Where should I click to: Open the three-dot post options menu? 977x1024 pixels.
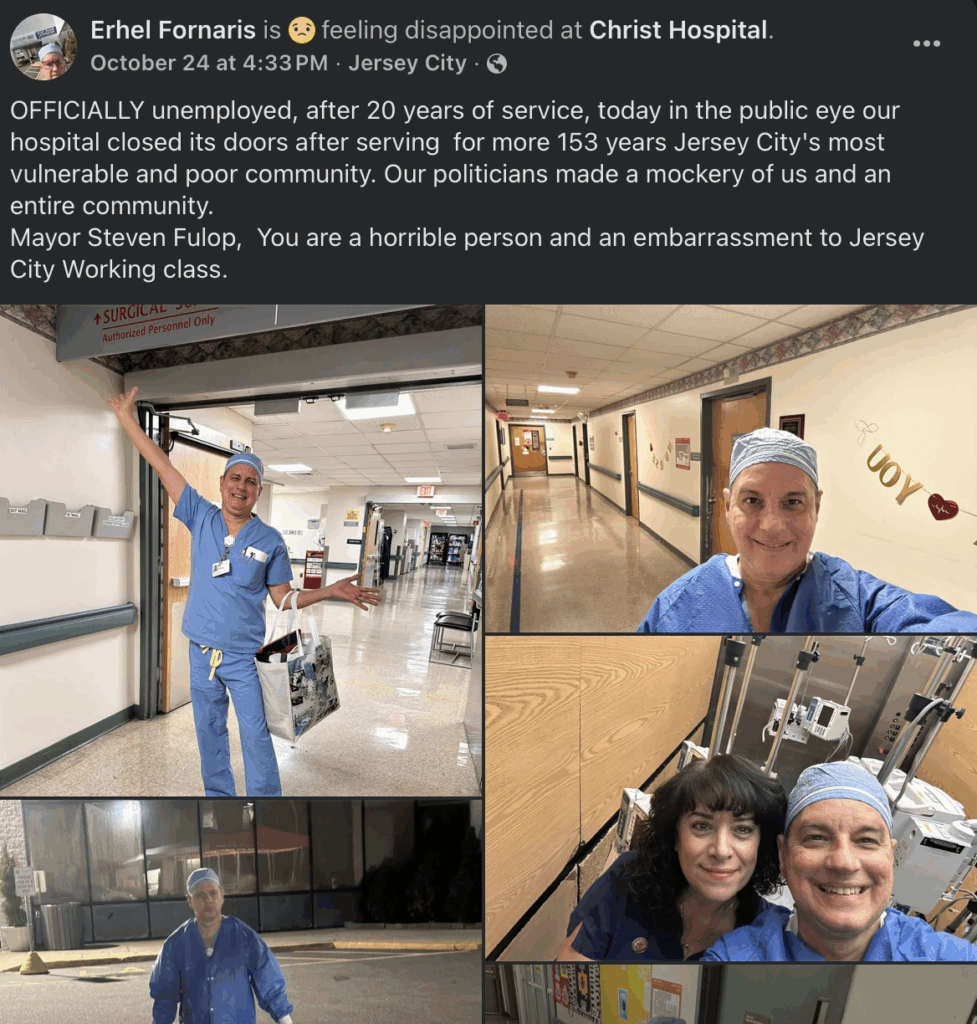(x=926, y=43)
